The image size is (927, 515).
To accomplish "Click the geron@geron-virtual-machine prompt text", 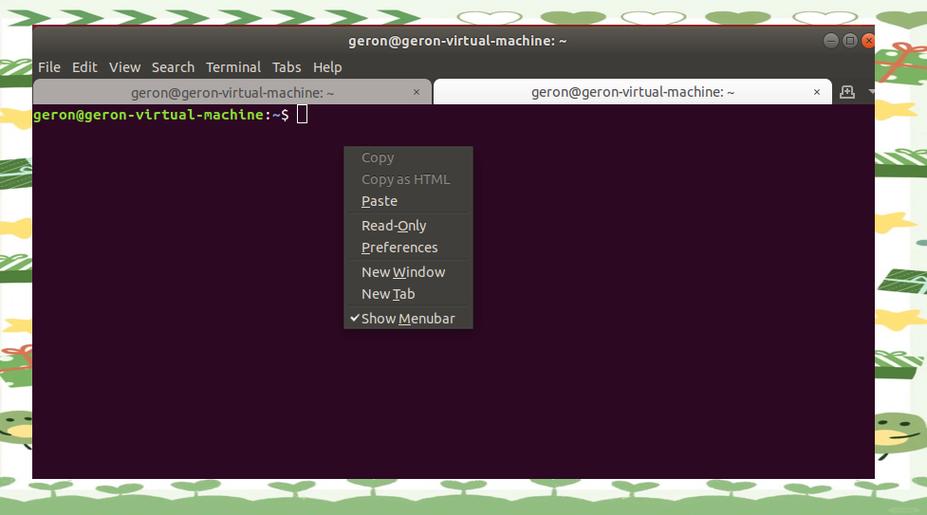I will pos(148,115).
